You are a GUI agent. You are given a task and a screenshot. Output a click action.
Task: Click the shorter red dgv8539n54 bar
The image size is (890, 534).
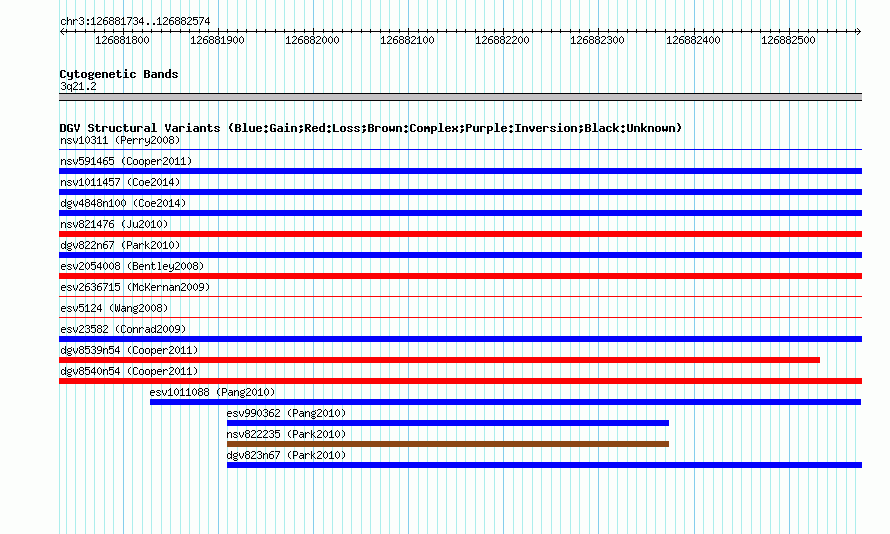pos(439,360)
